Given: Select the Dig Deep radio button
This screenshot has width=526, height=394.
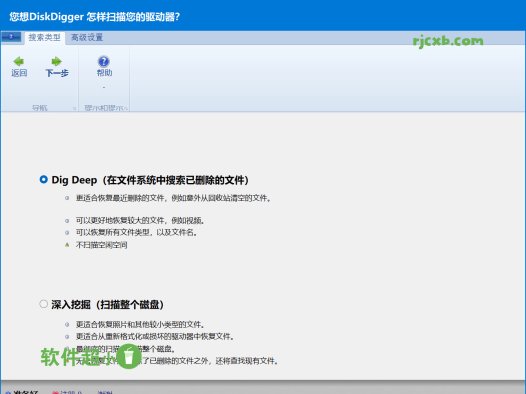Looking at the screenshot, I should [44, 179].
